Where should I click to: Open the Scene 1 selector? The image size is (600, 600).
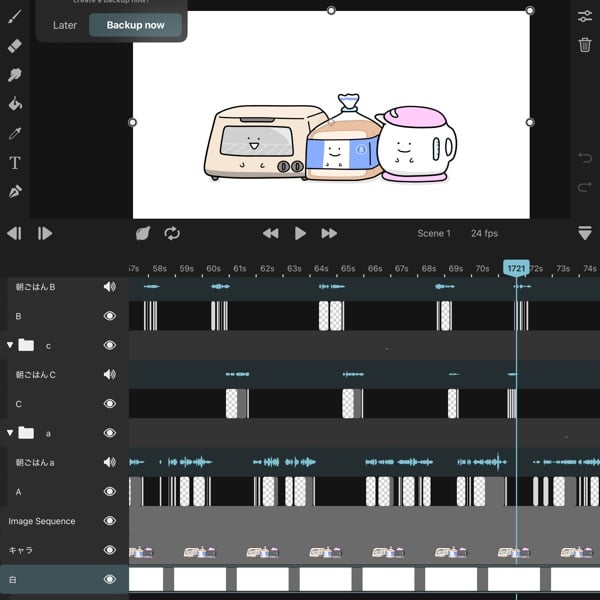tap(434, 233)
